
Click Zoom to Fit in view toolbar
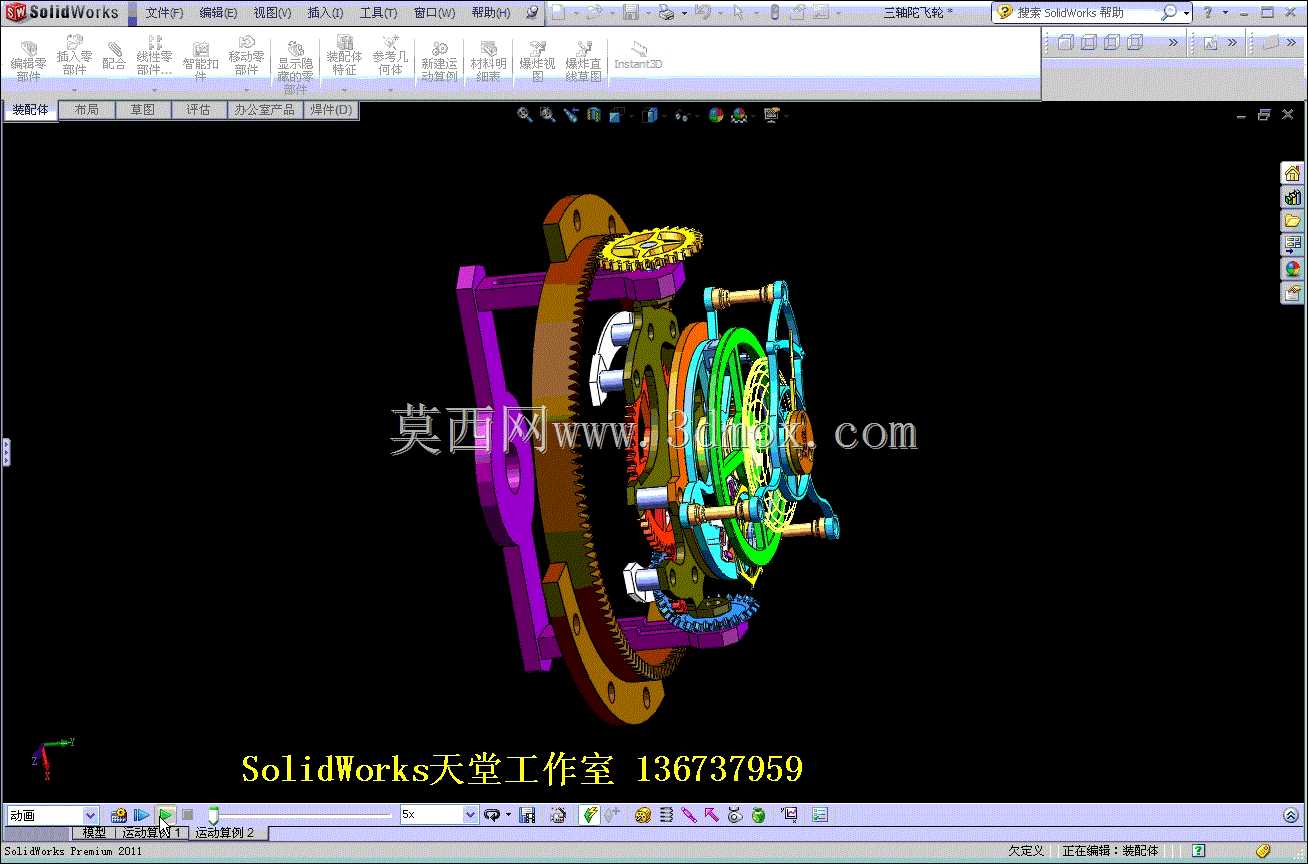pos(524,115)
